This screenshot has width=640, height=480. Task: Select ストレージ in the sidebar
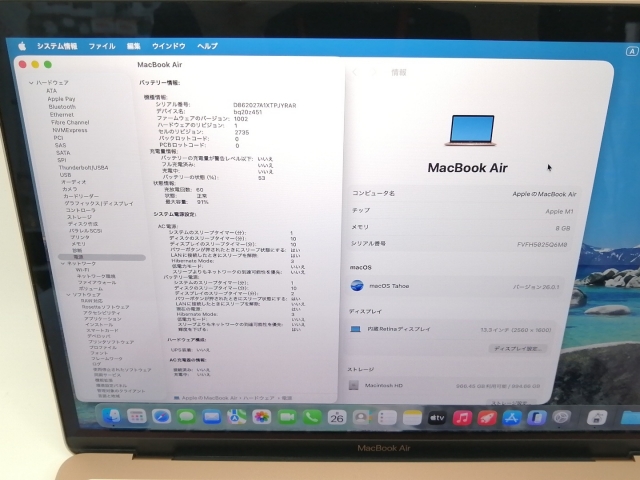click(x=79, y=217)
